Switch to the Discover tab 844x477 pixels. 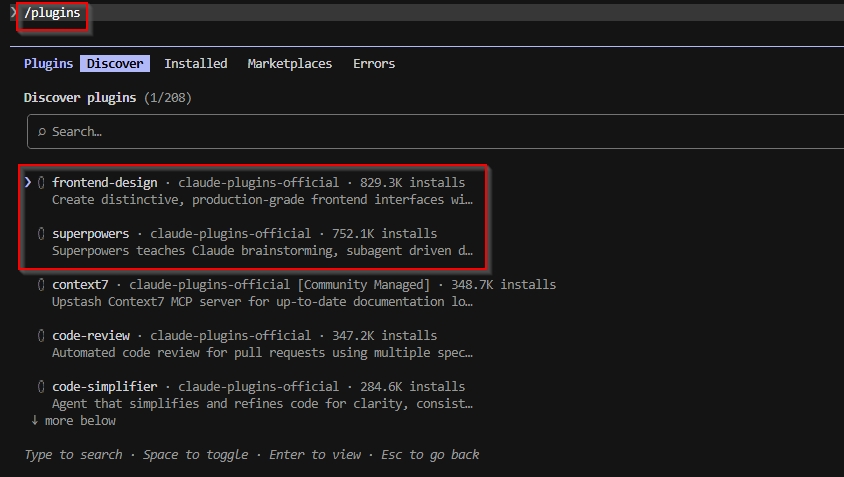115,64
